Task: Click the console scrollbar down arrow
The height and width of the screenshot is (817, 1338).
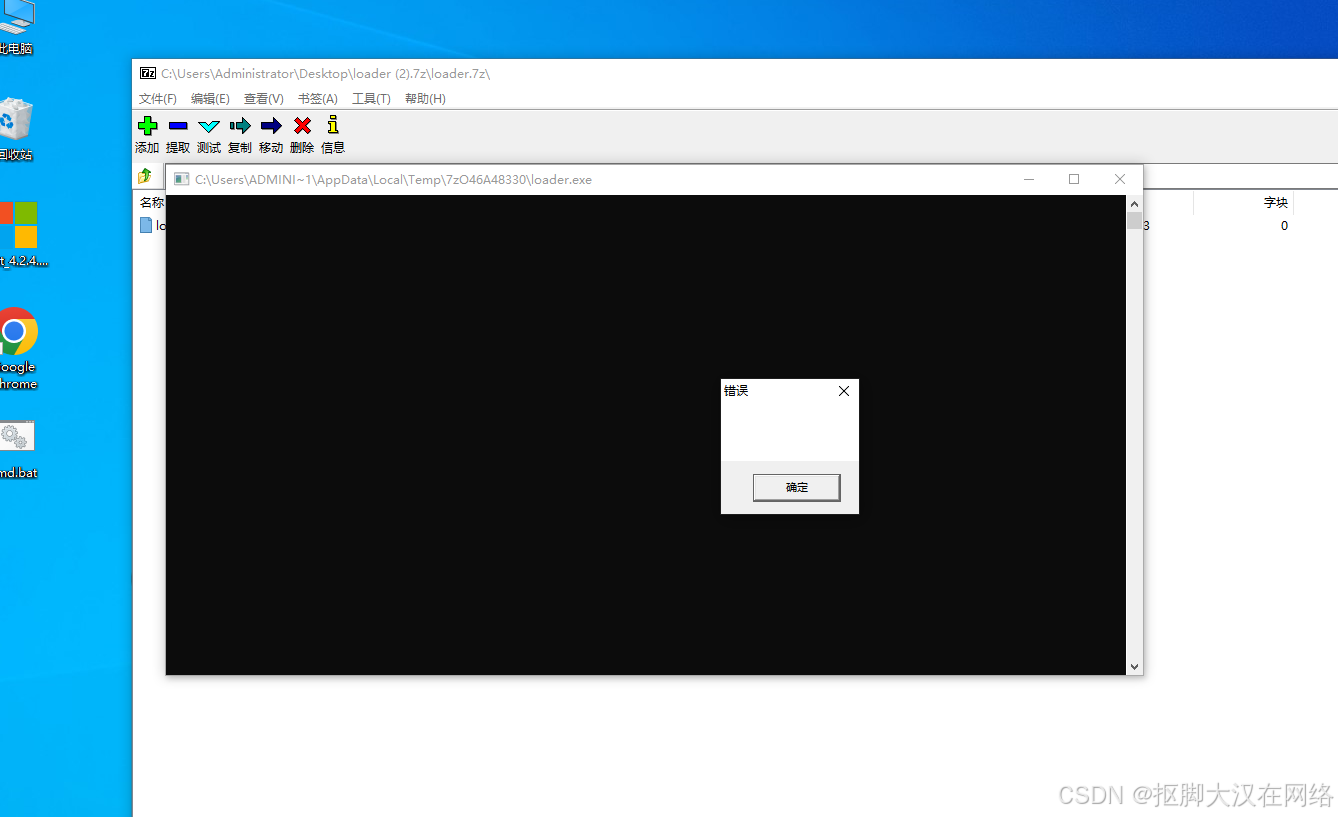Action: (1134, 667)
